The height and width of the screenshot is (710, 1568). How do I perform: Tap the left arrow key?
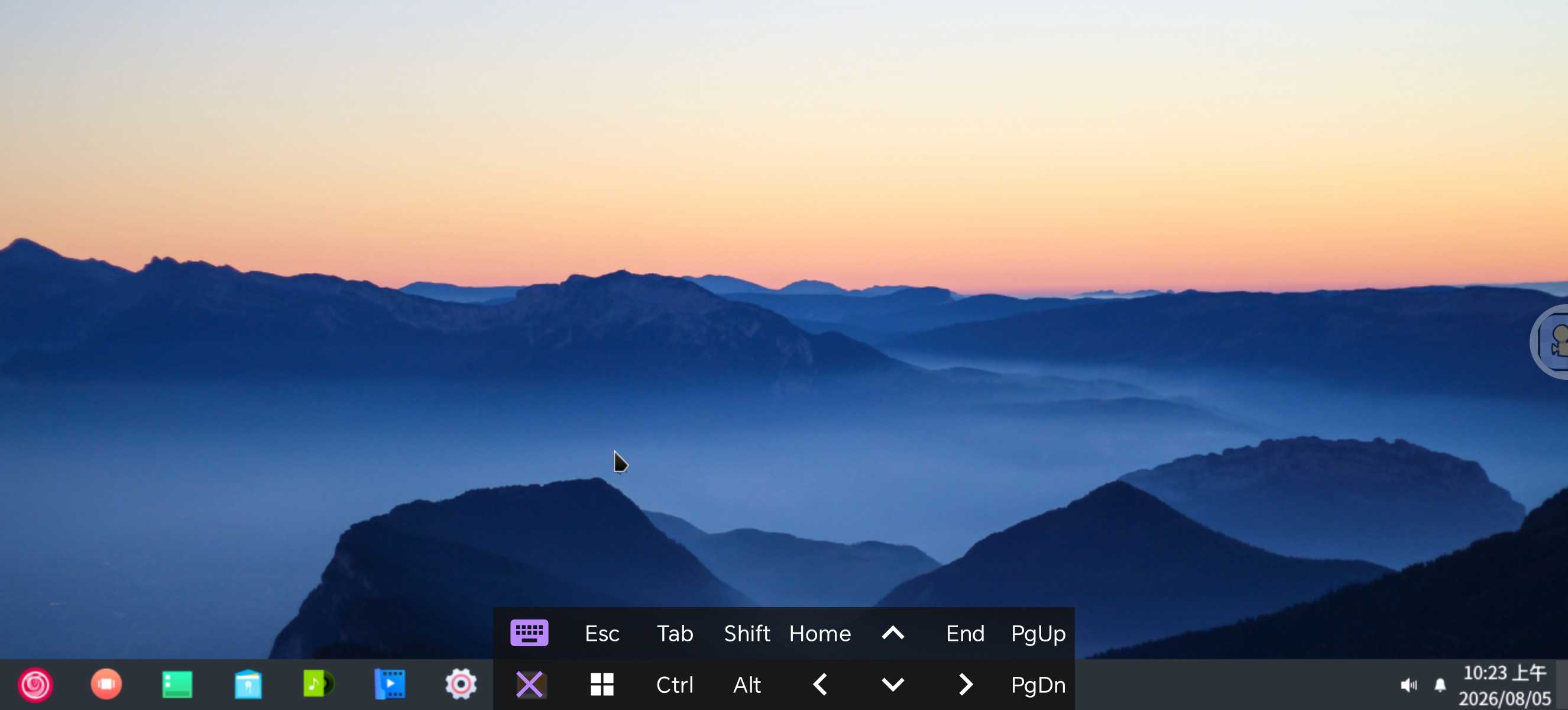[821, 685]
